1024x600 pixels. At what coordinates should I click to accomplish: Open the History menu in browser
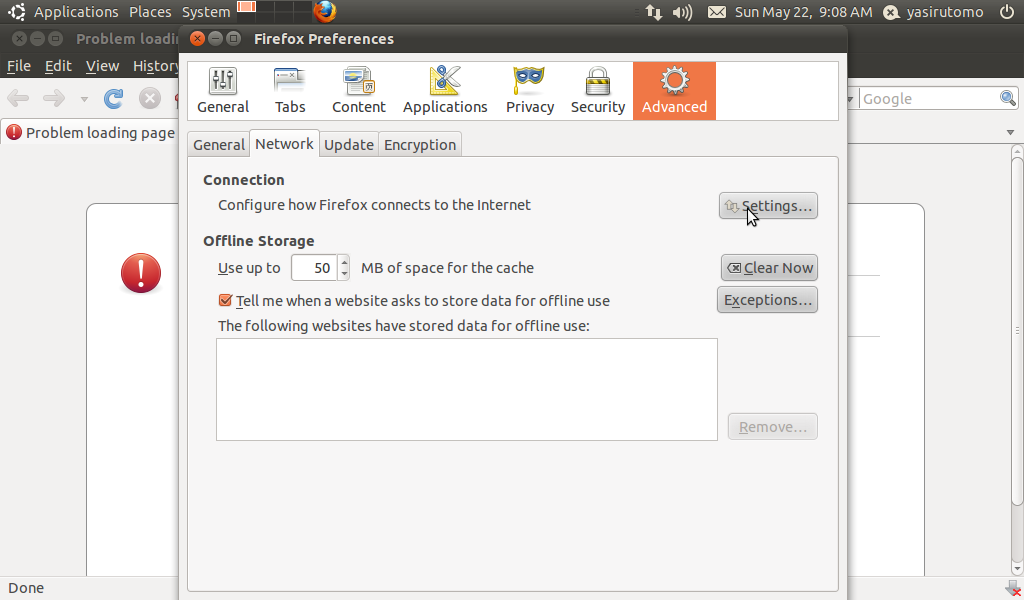click(155, 66)
